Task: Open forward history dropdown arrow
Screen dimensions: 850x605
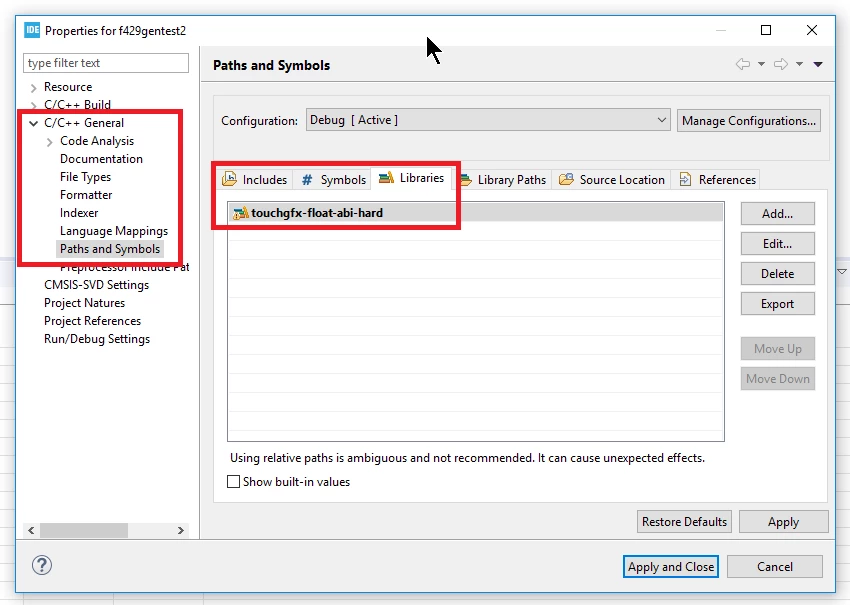Action: pyautogui.click(x=799, y=64)
